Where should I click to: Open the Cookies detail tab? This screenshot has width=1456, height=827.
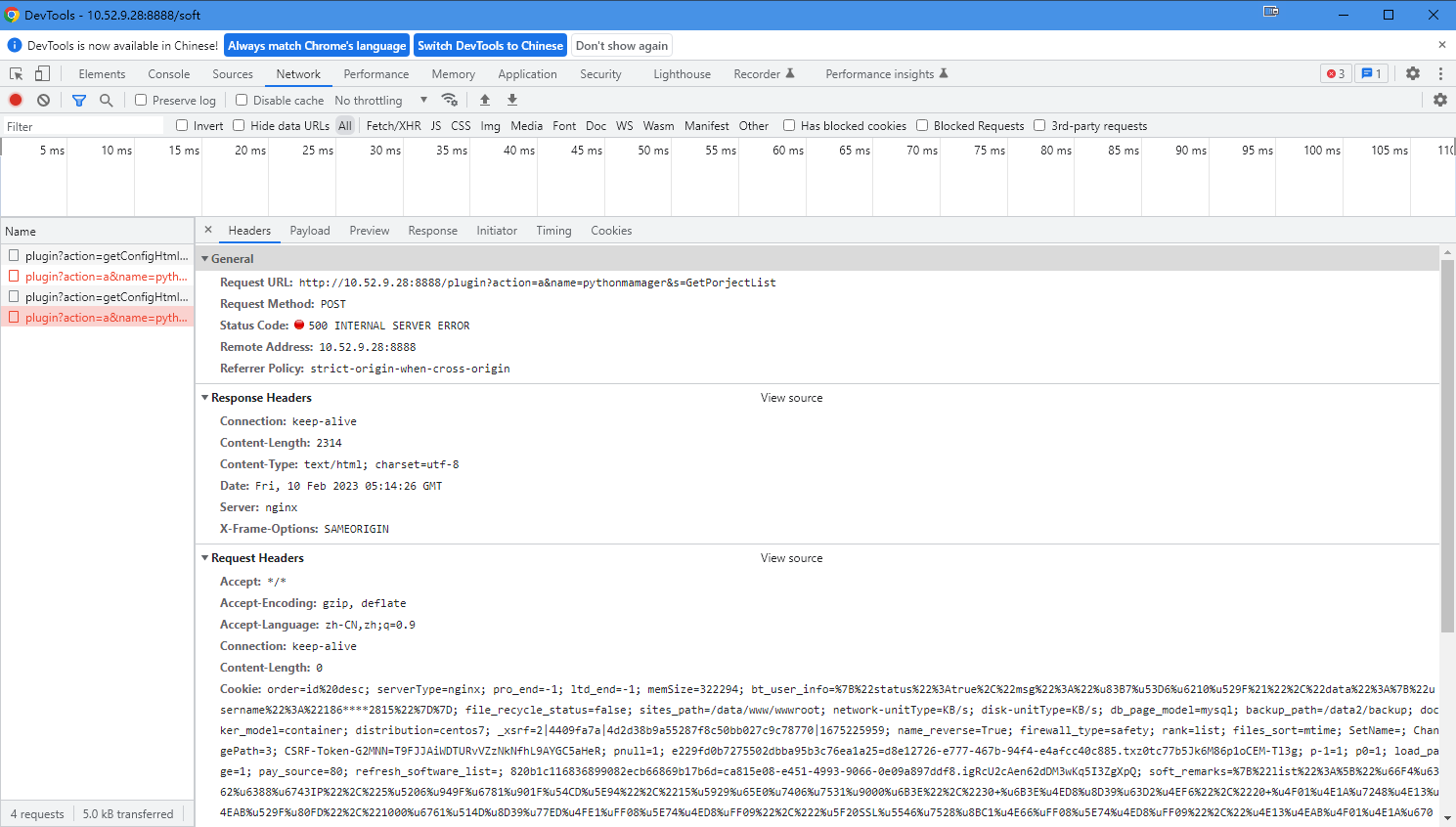click(x=611, y=231)
